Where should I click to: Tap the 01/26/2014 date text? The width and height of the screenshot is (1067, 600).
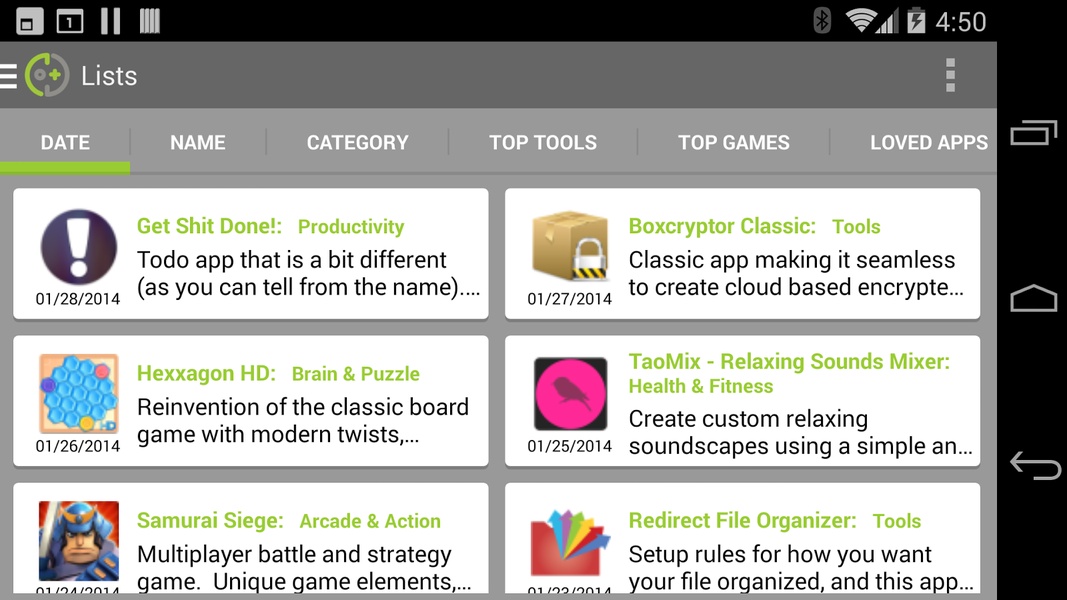click(78, 446)
